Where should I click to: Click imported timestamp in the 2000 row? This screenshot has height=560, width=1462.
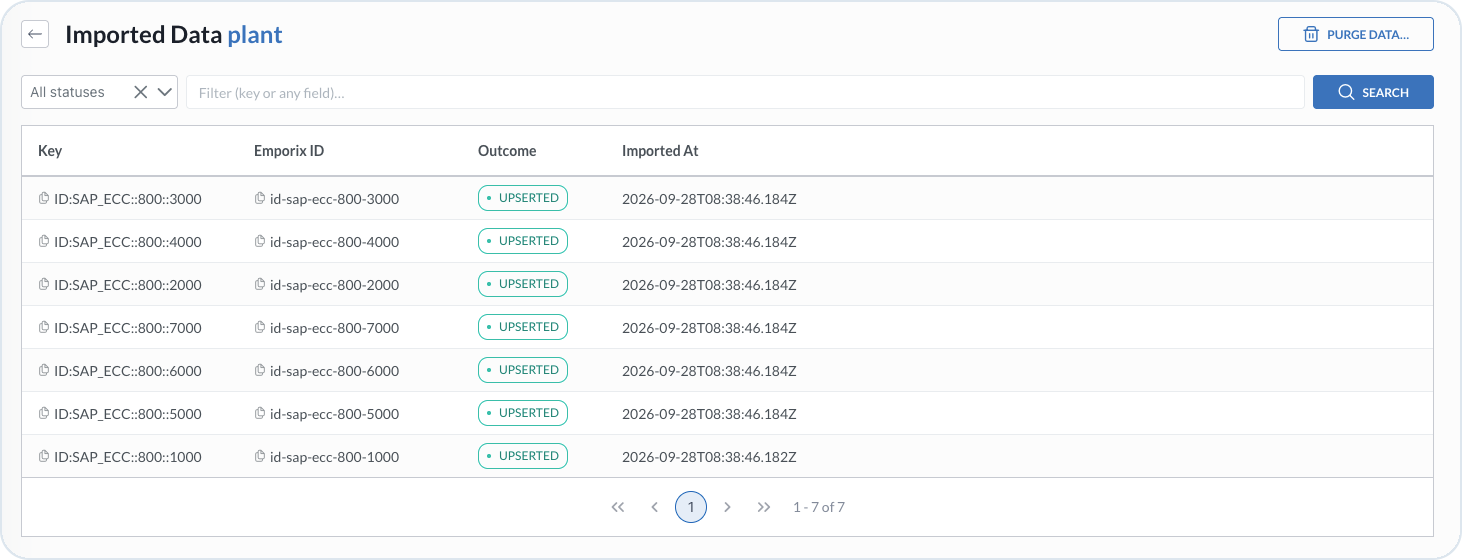point(709,285)
